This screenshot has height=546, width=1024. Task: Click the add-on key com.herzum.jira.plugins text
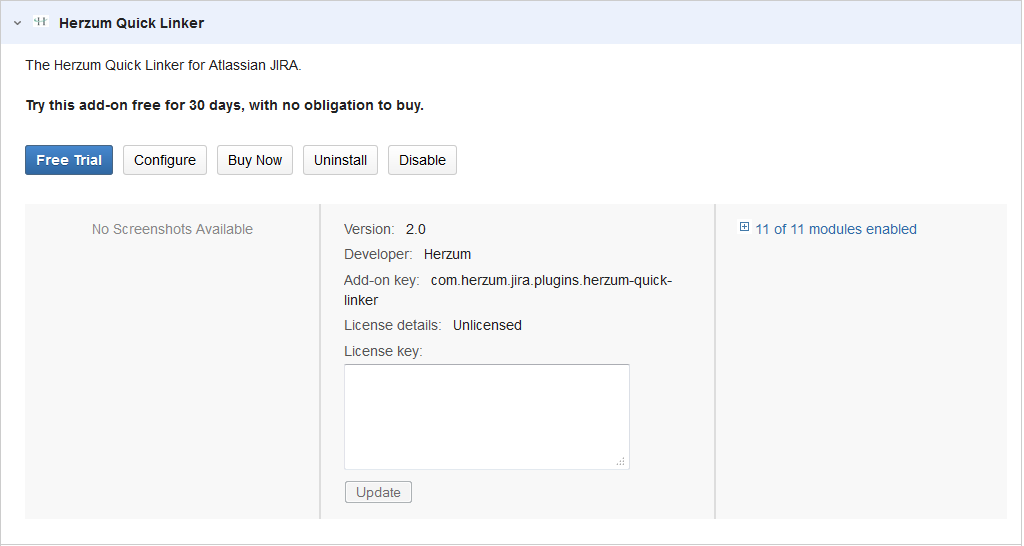coord(551,280)
